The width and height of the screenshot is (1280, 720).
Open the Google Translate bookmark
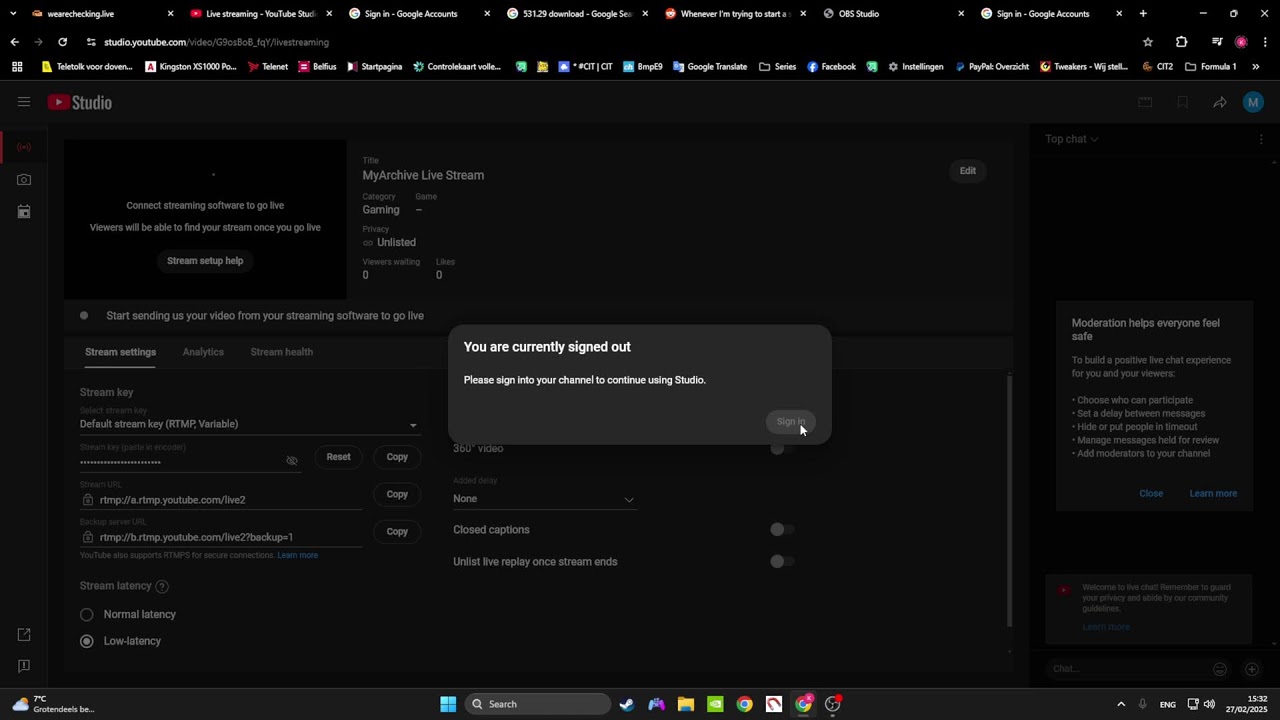710,67
